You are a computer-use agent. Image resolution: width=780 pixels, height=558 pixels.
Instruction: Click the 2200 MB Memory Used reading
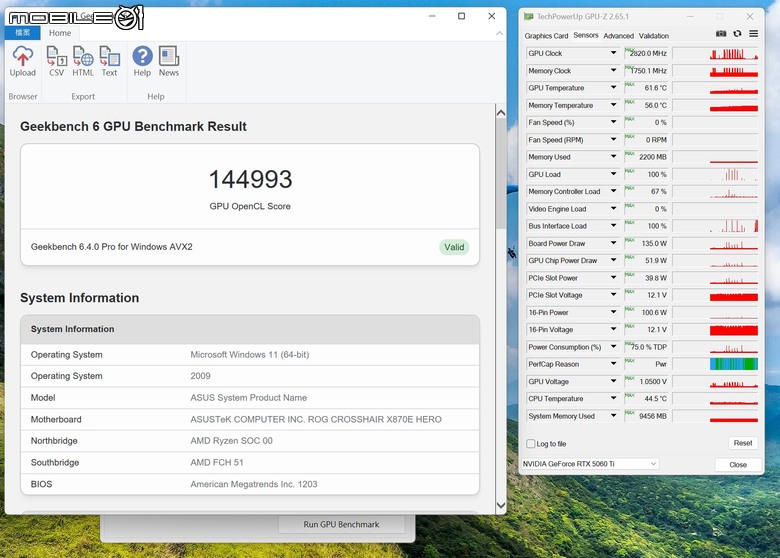pyautogui.click(x=653, y=157)
